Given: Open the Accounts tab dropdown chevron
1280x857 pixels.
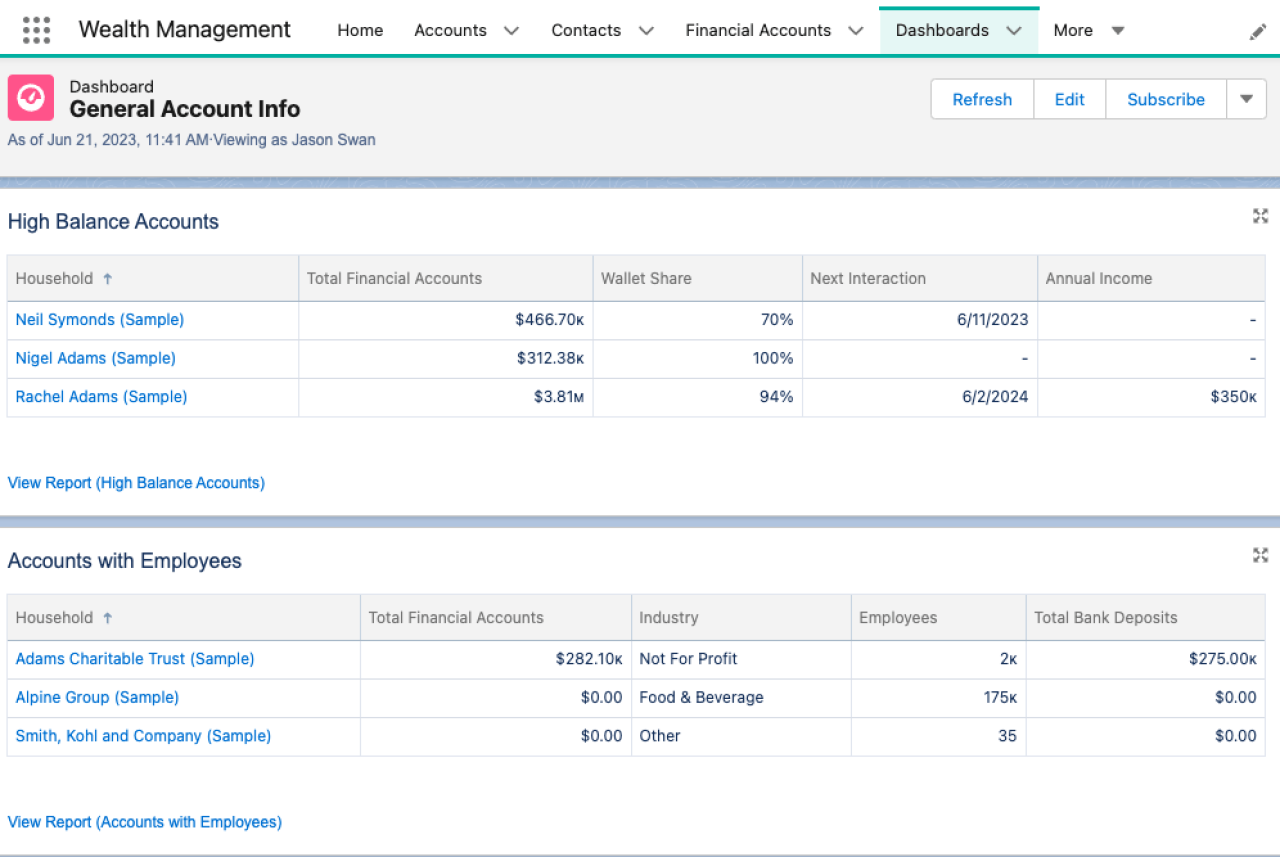Looking at the screenshot, I should point(512,31).
